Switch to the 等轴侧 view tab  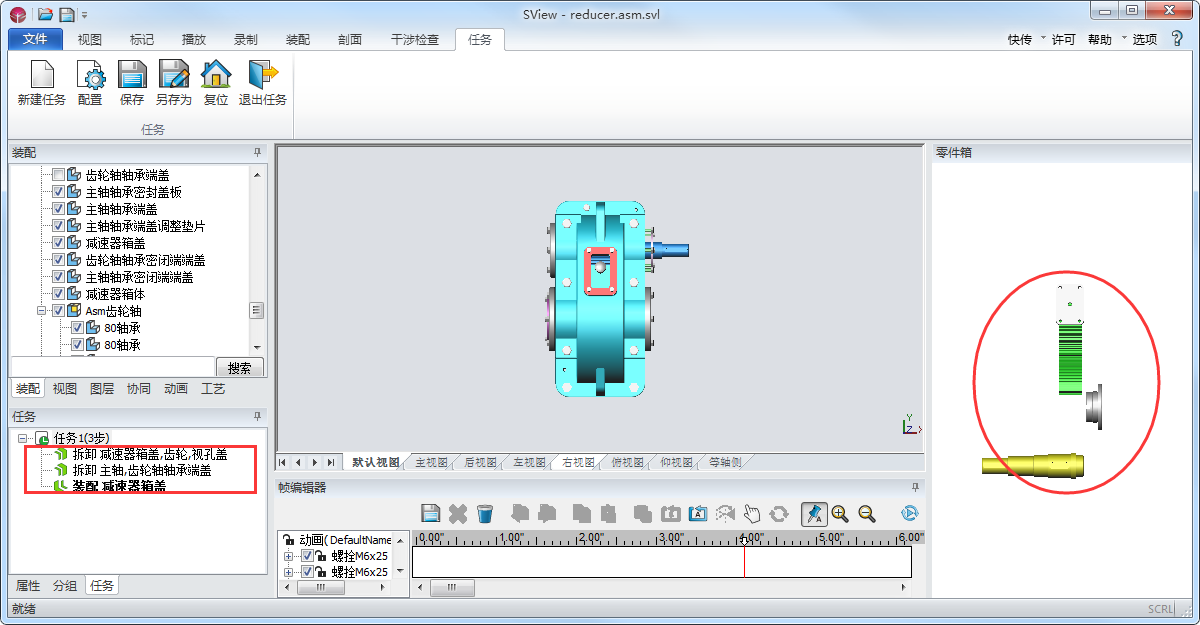725,463
